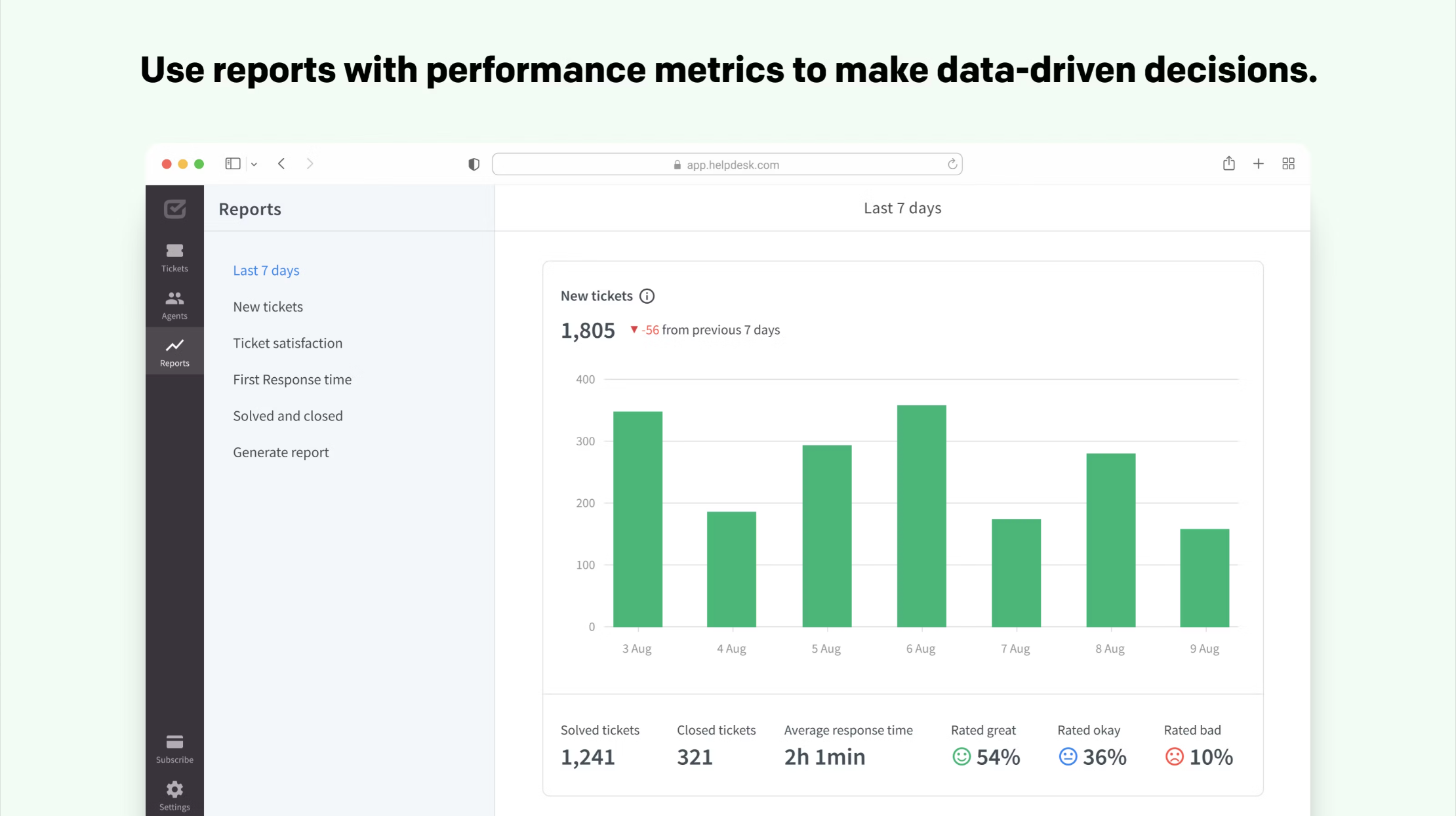Reload the page with the refresh icon
Viewport: 1456px width, 816px height.
point(952,164)
